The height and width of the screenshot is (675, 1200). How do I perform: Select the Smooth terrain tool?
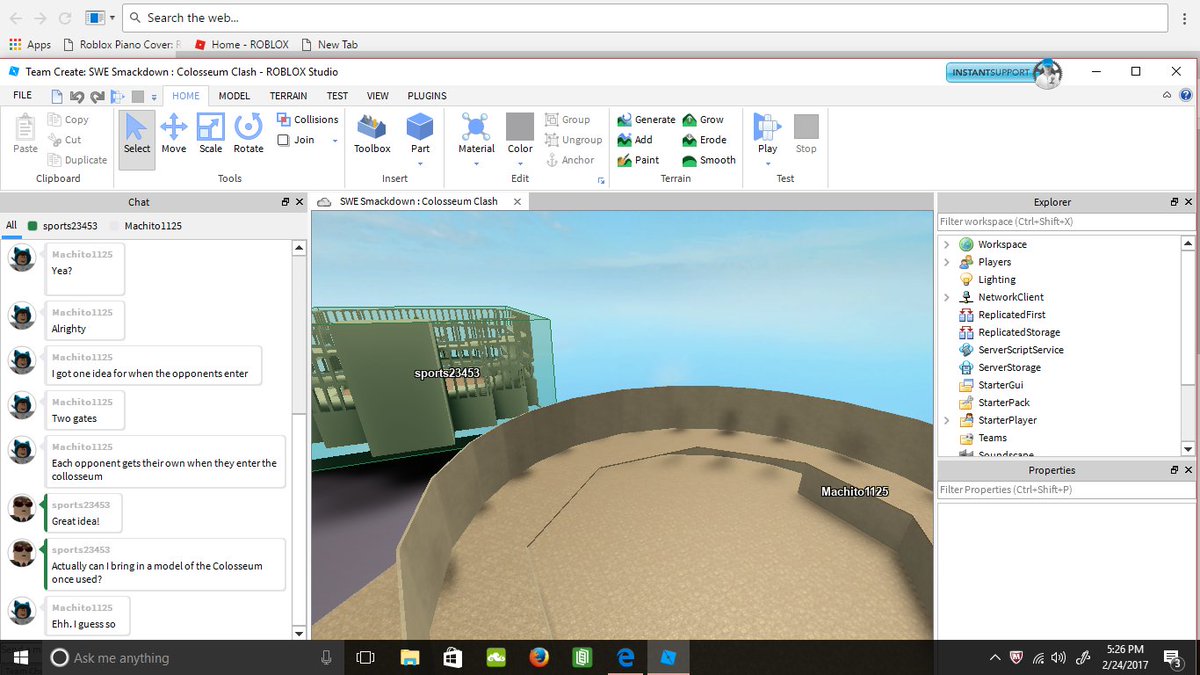[709, 160]
